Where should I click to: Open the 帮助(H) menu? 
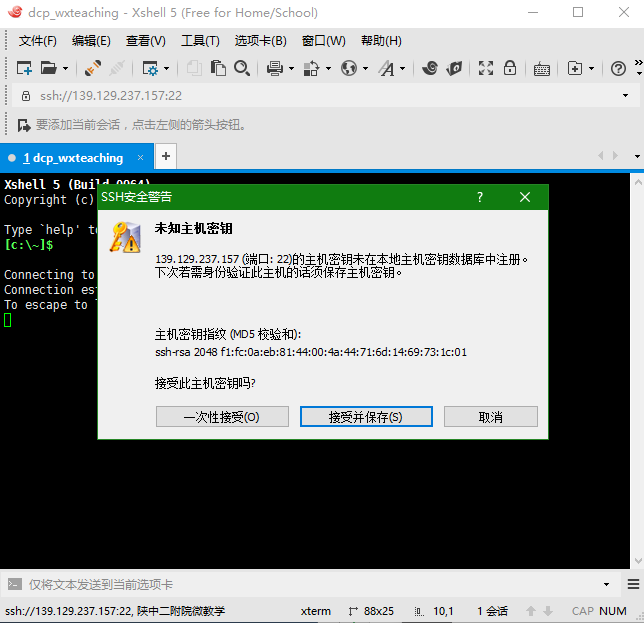(381, 41)
